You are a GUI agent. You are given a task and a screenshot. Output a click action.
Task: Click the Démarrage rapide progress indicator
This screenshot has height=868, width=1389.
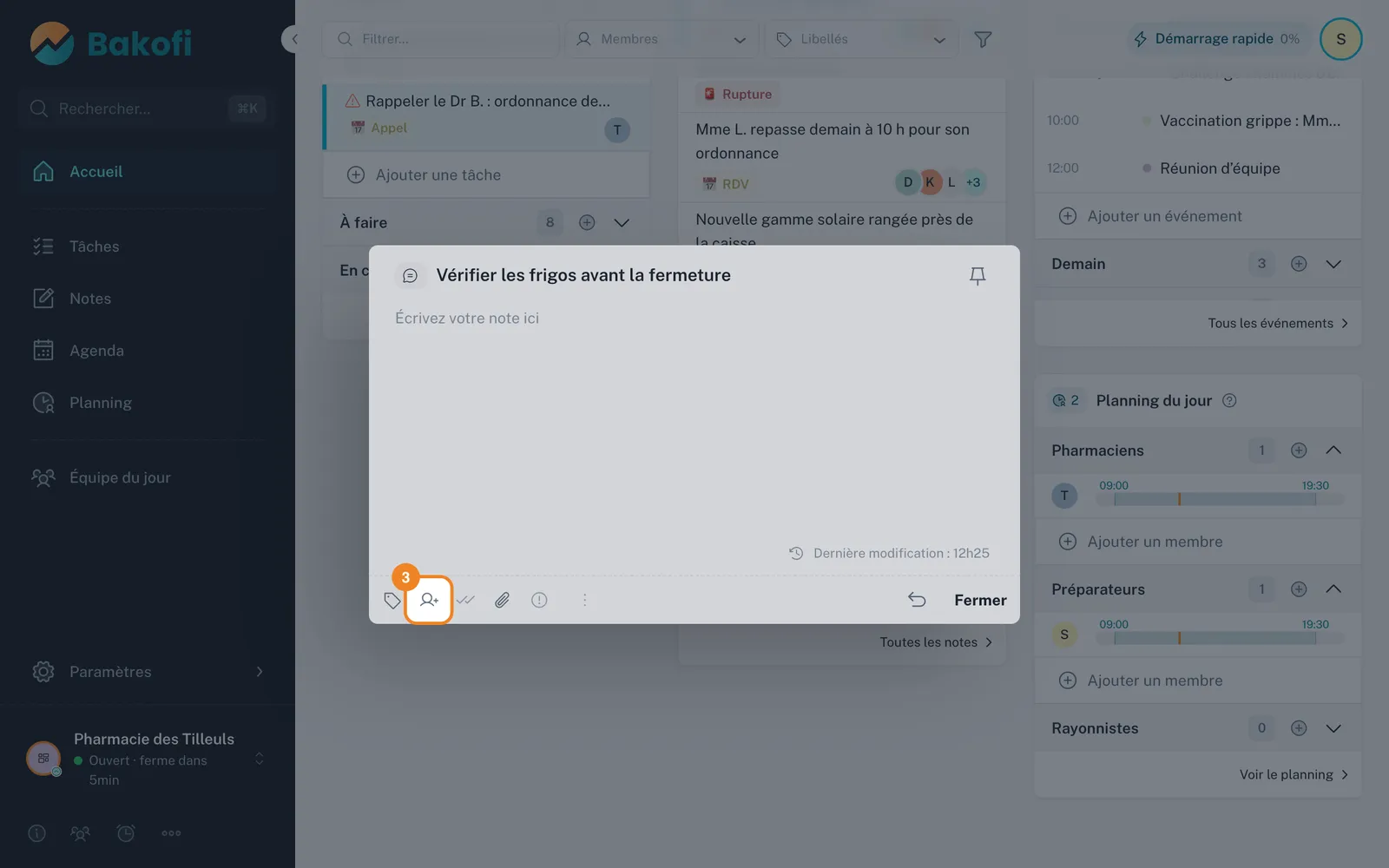[1217, 39]
